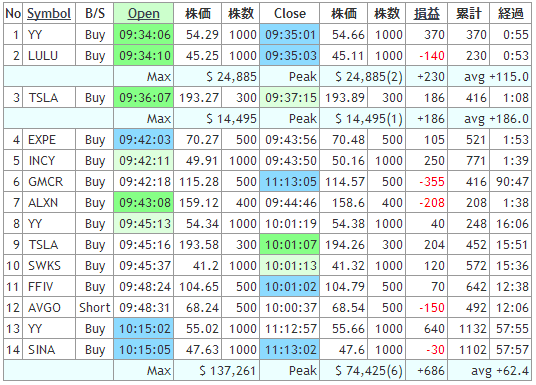
Task: Click the Close column header
Action: [x=290, y=14]
